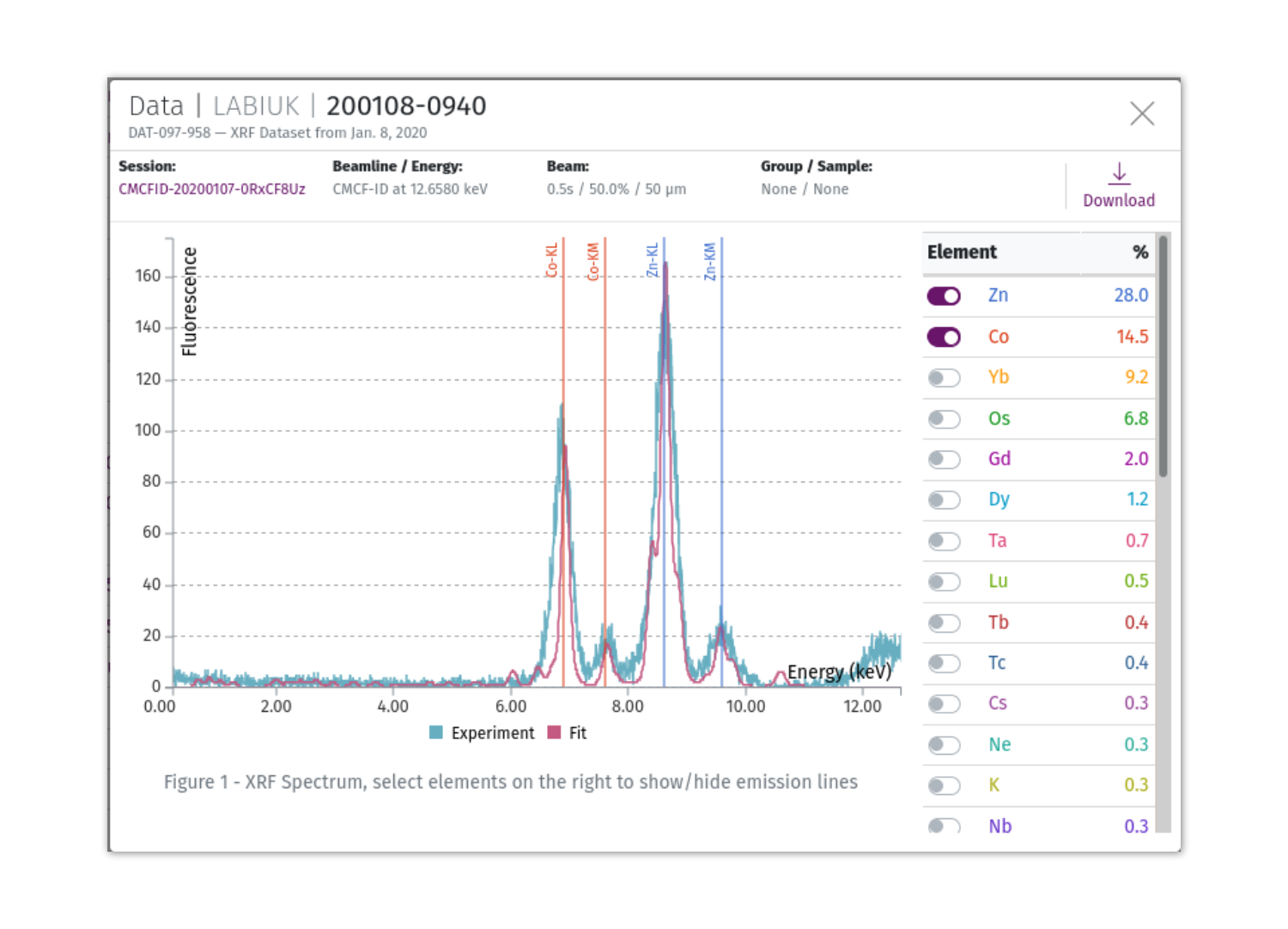Click the 200108-0940 dataset title

coord(406,106)
